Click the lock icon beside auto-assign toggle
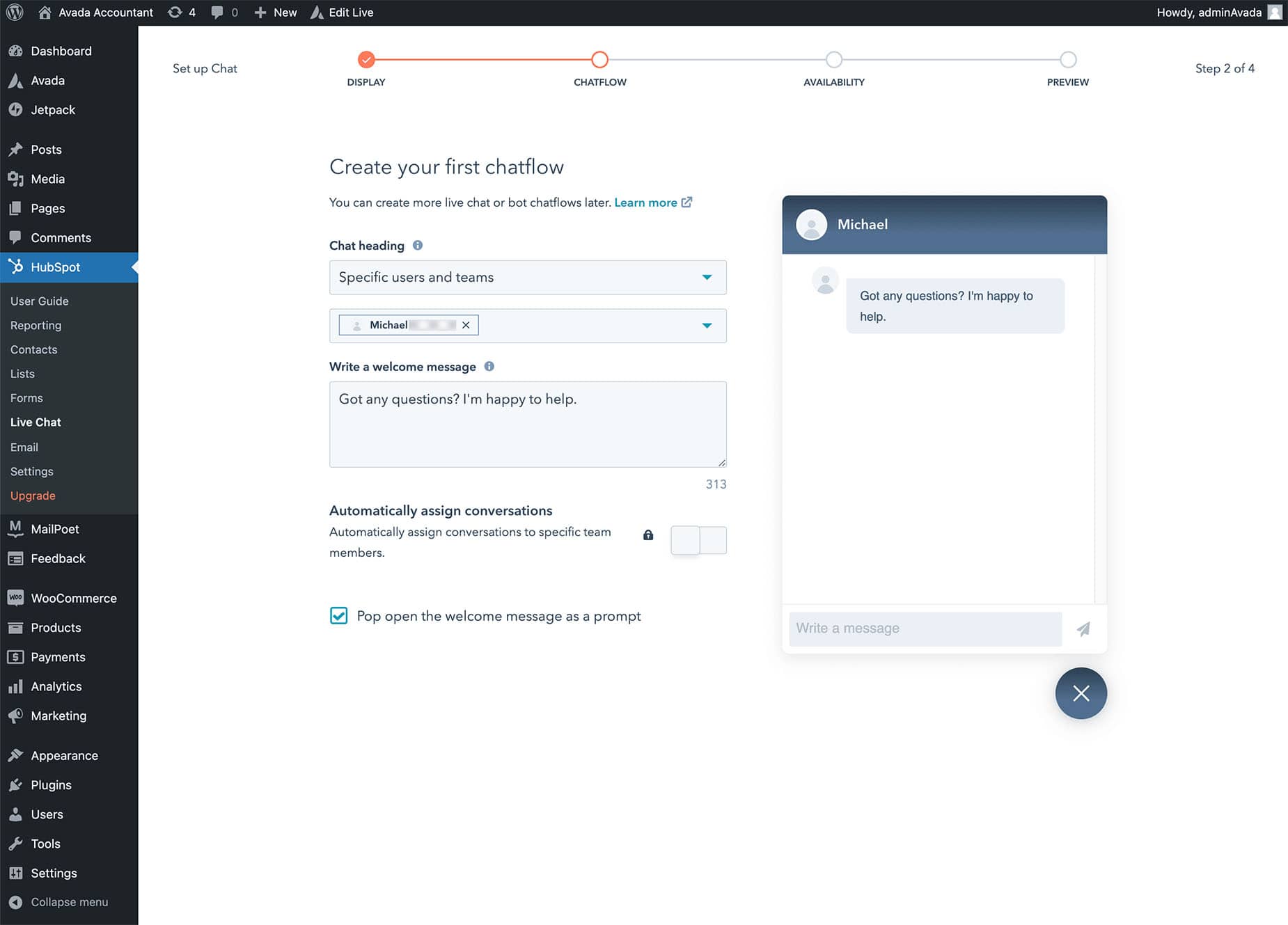The height and width of the screenshot is (925, 1288). (x=648, y=535)
